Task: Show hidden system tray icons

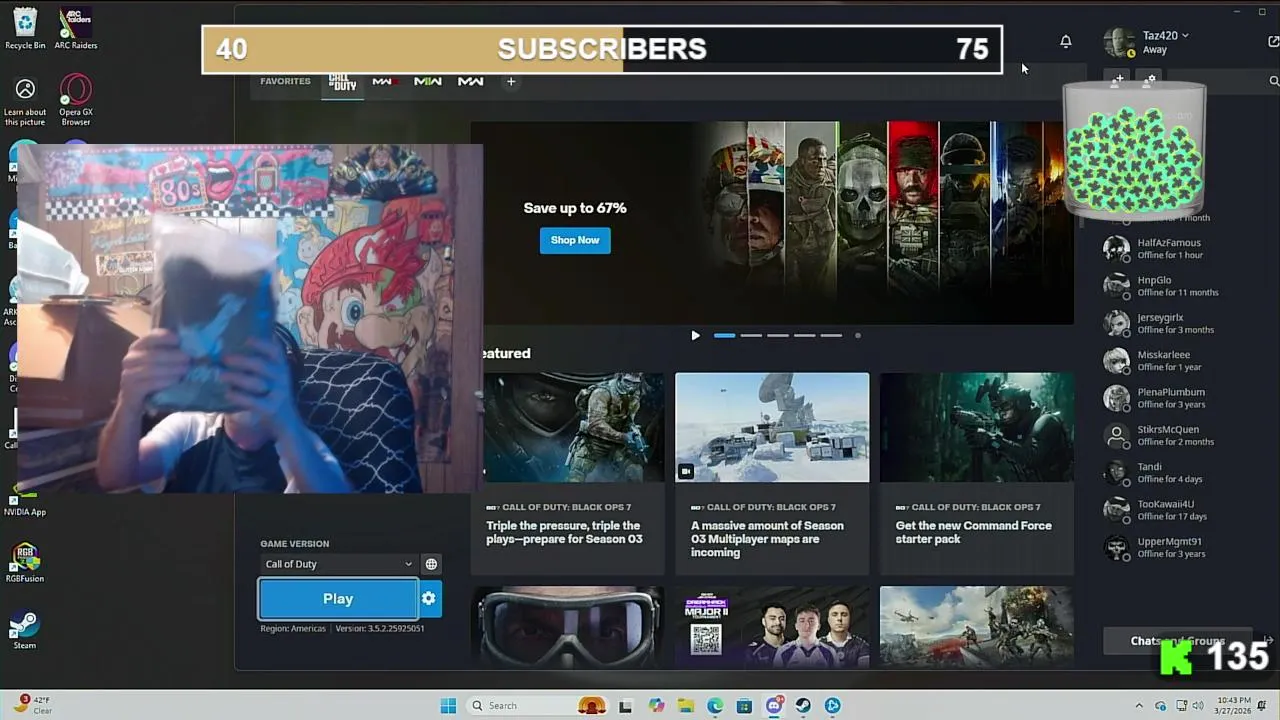Action: (1141, 706)
